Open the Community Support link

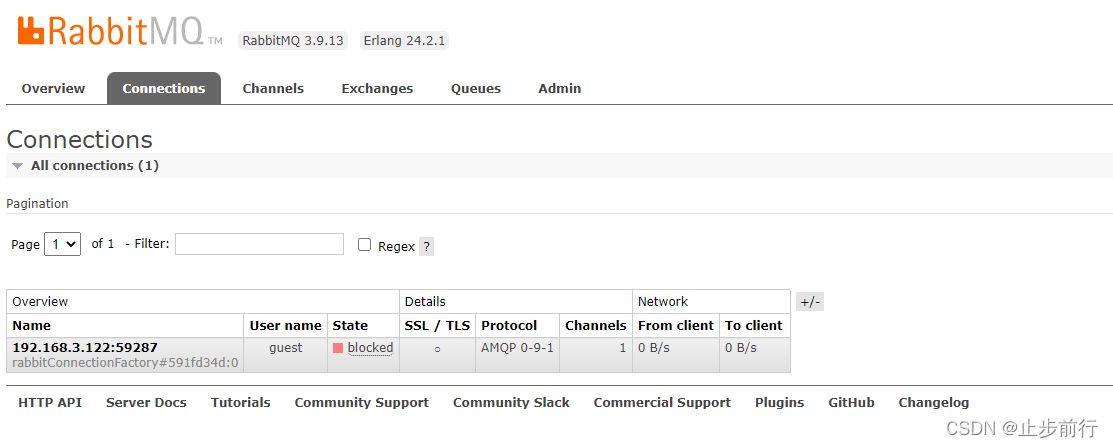tap(361, 403)
